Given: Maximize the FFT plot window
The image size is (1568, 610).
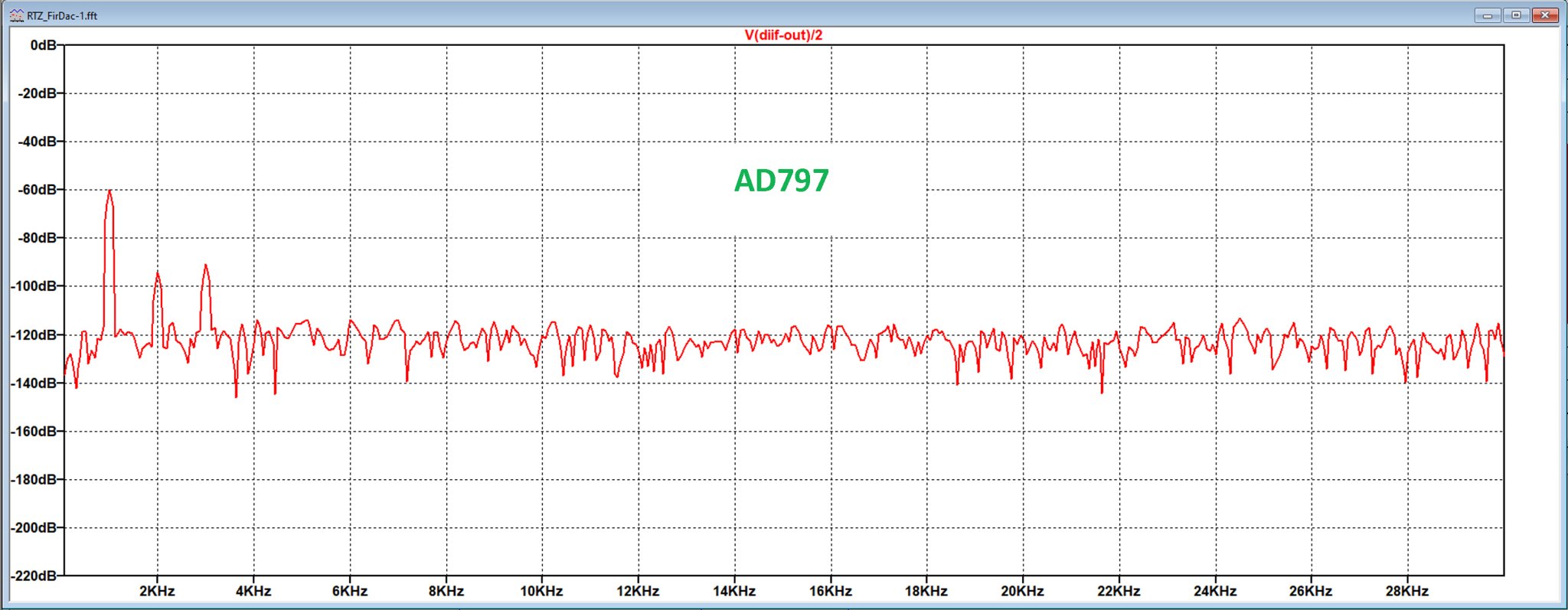Looking at the screenshot, I should tap(1516, 15).
